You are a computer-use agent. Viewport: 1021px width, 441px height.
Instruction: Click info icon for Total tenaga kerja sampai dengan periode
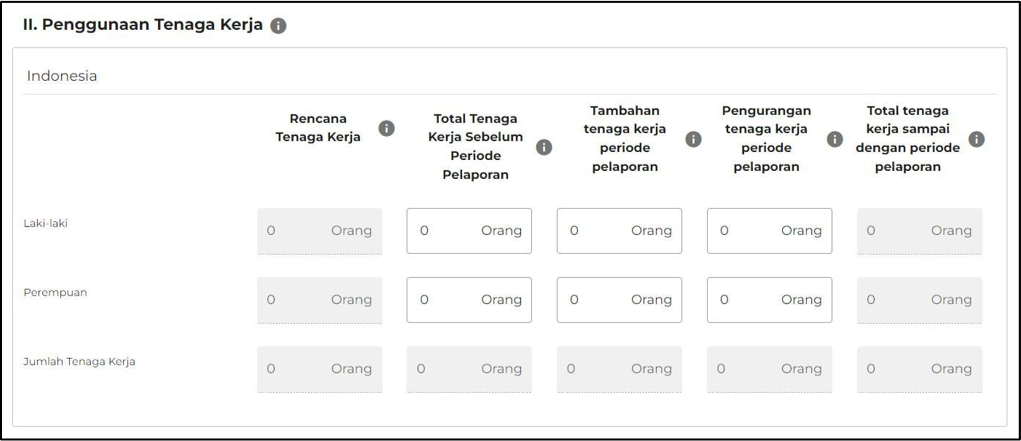click(x=977, y=139)
